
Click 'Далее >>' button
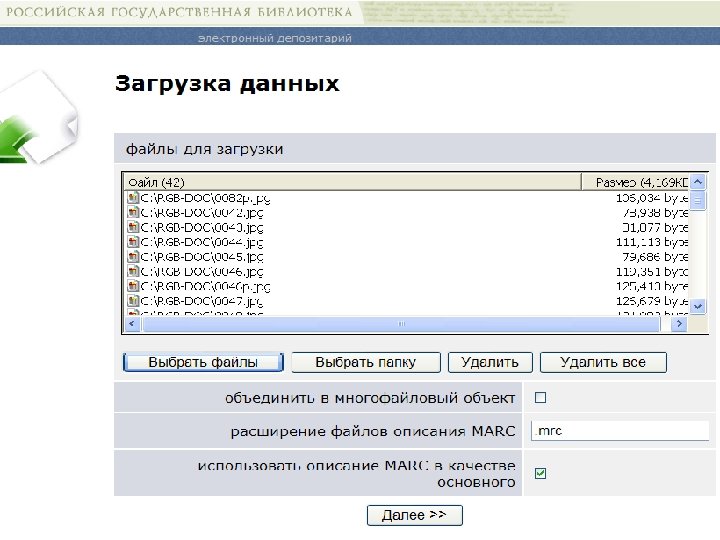pyautogui.click(x=415, y=515)
